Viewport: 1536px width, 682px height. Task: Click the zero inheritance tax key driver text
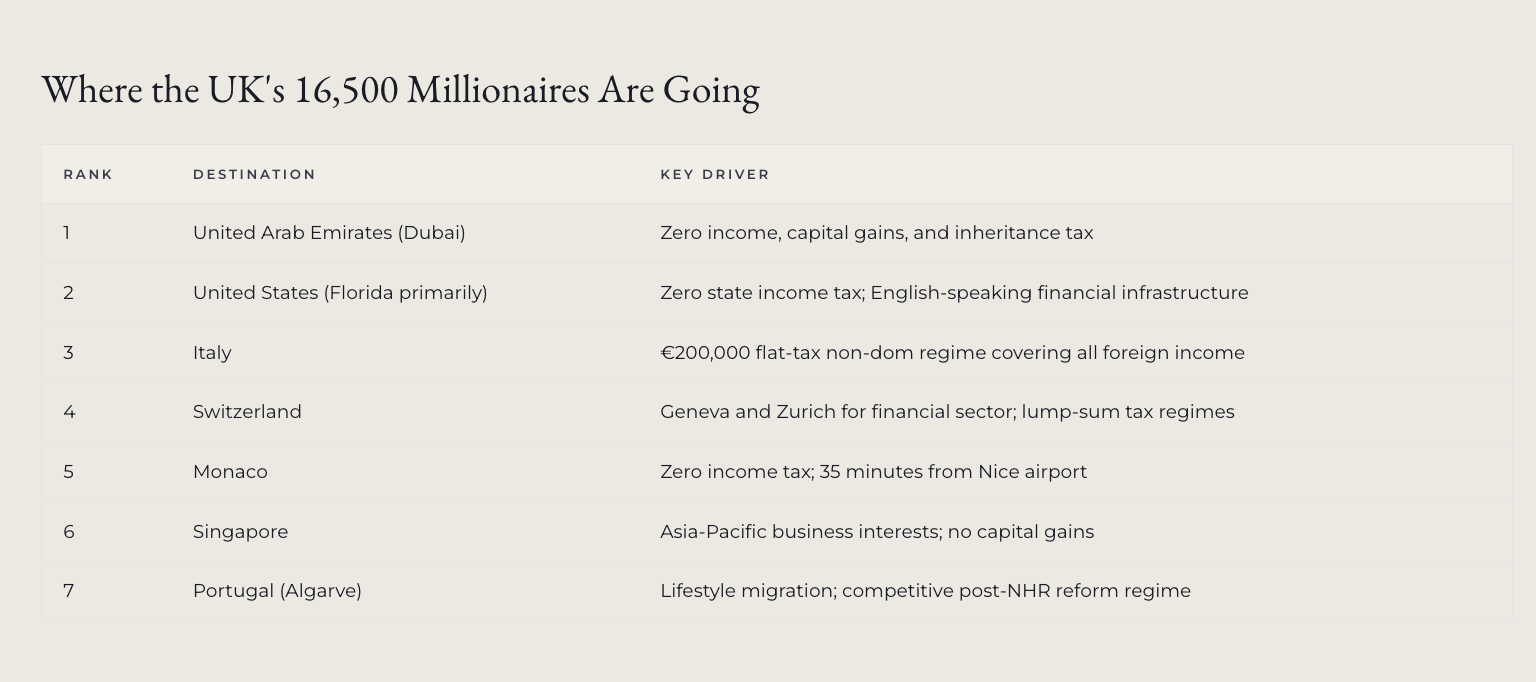coord(876,233)
